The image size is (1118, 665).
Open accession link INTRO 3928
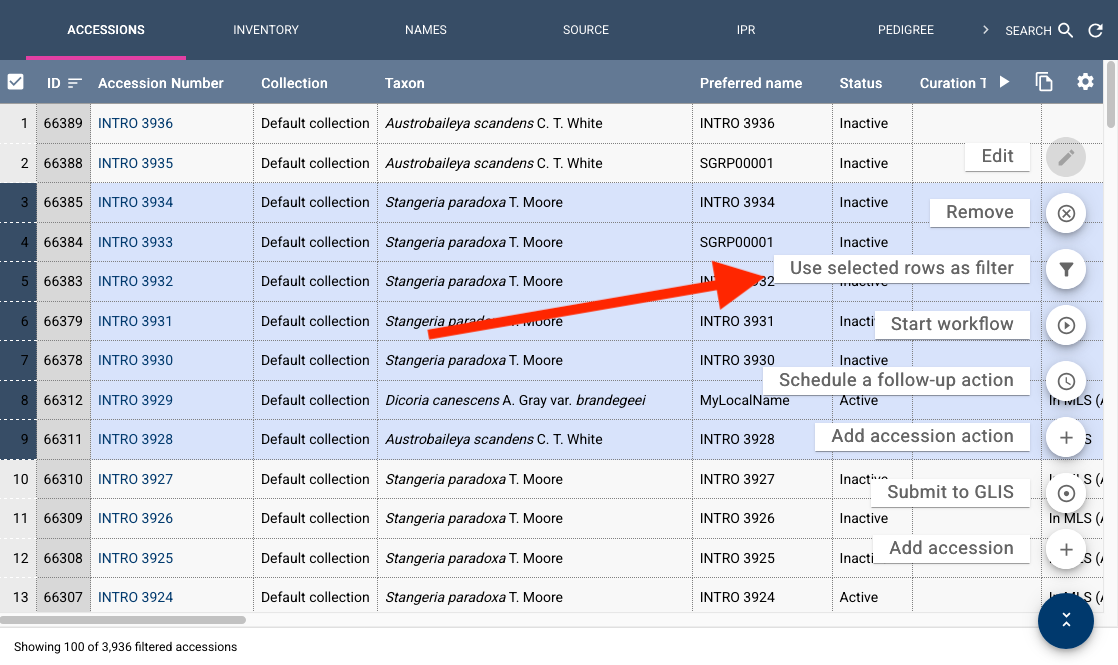[x=135, y=440]
